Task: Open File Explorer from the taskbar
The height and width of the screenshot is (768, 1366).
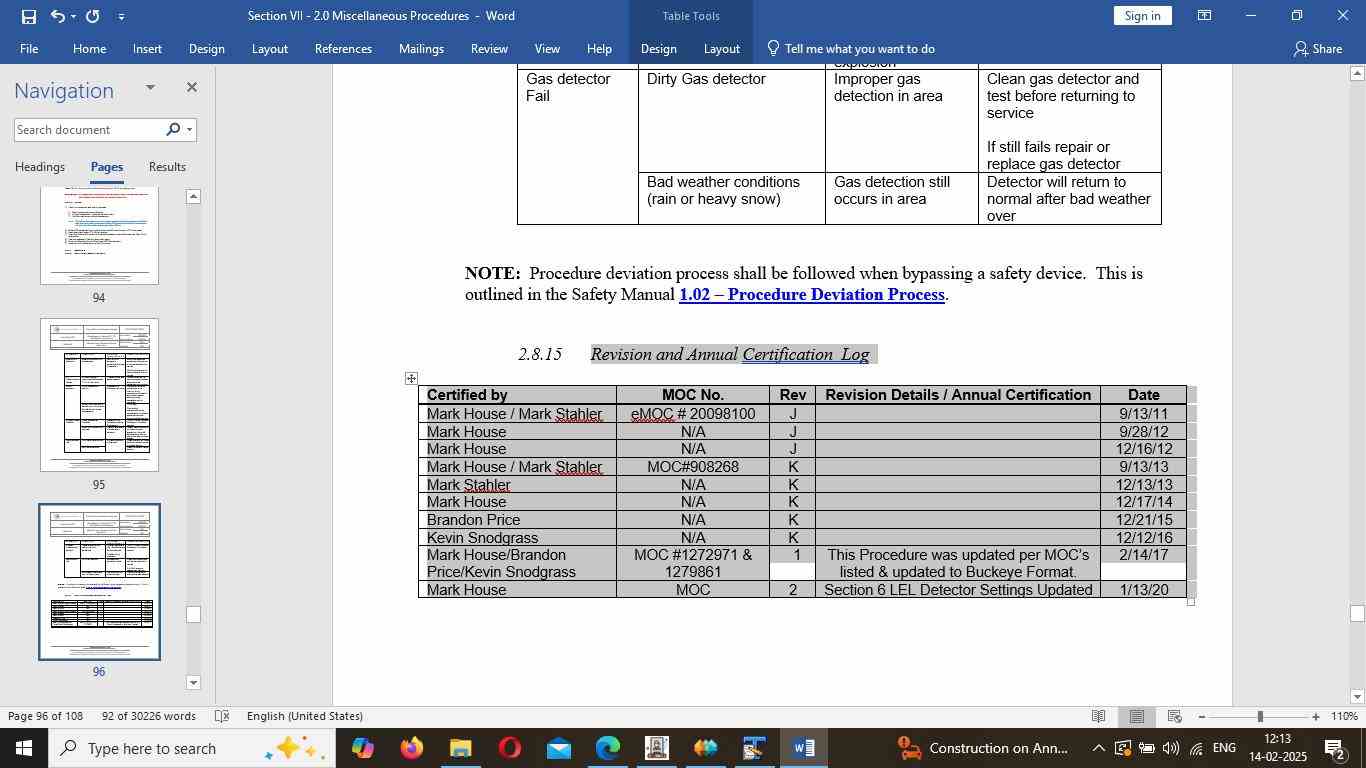Action: click(460, 748)
